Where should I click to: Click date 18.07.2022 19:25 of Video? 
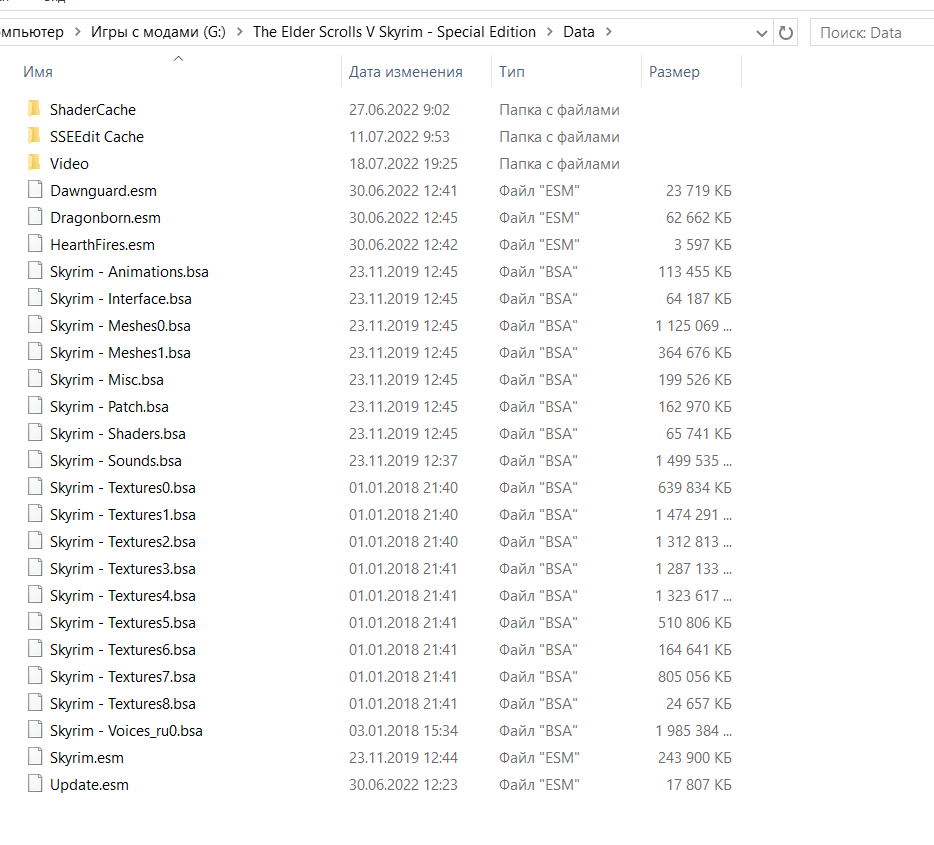(403, 164)
